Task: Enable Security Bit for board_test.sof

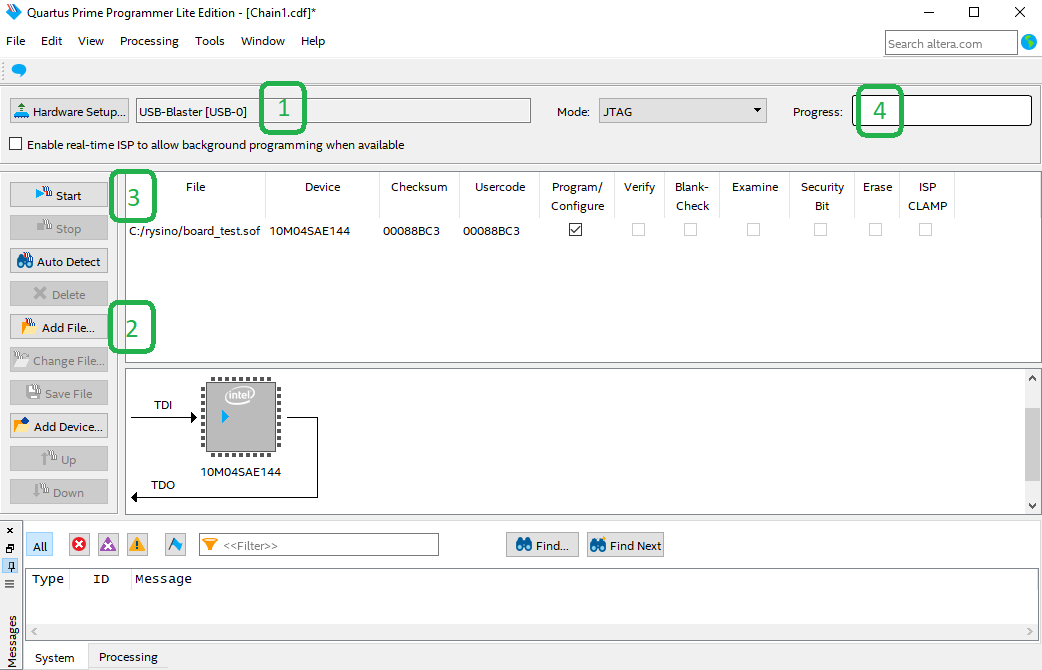Action: [821, 229]
